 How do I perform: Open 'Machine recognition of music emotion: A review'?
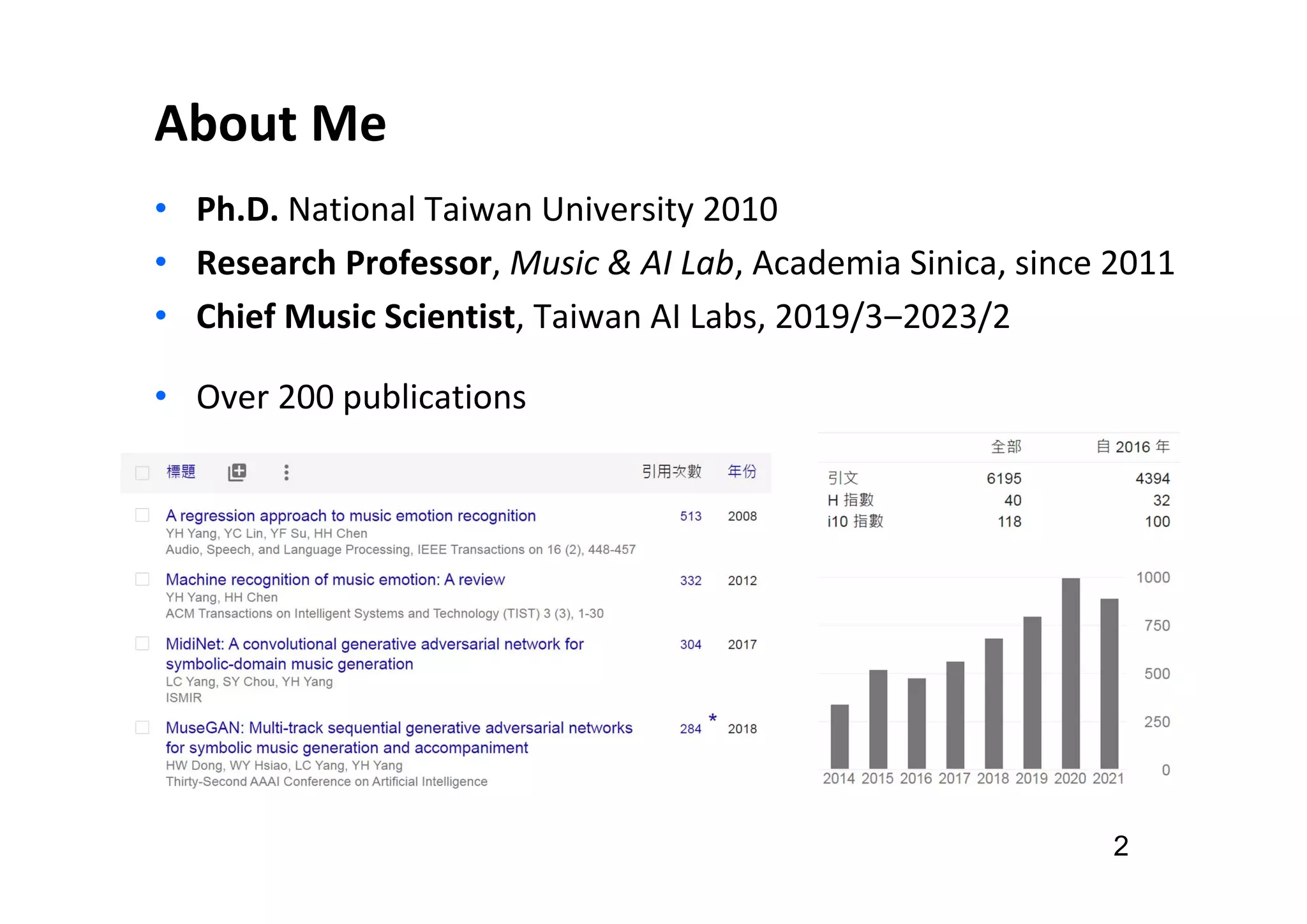[335, 579]
